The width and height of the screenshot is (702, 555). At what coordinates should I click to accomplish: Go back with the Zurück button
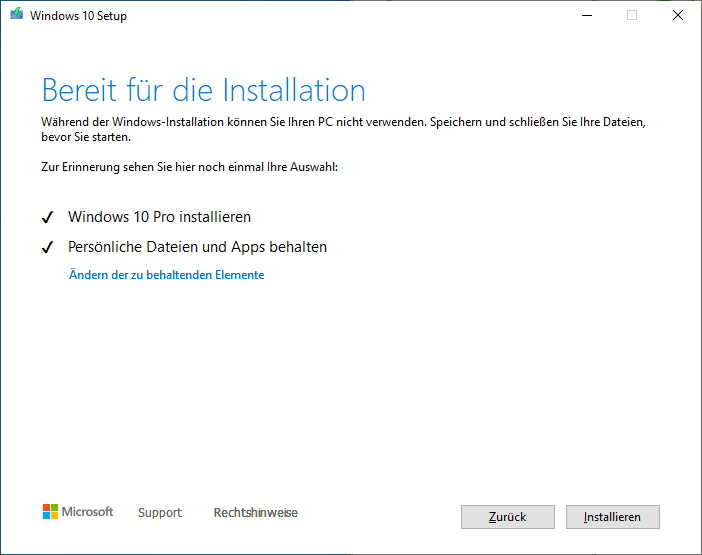point(508,517)
